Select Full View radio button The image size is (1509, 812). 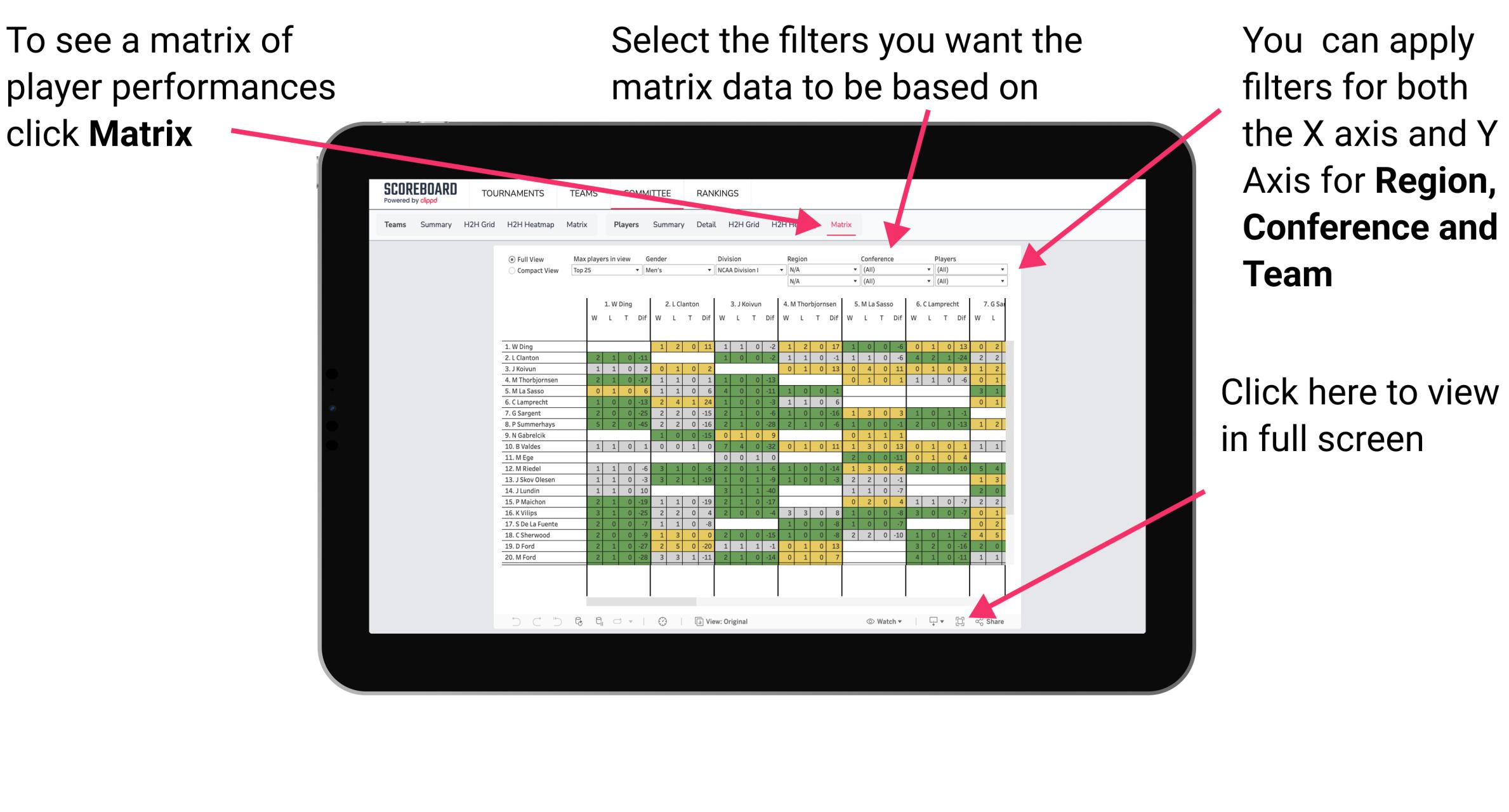[511, 262]
